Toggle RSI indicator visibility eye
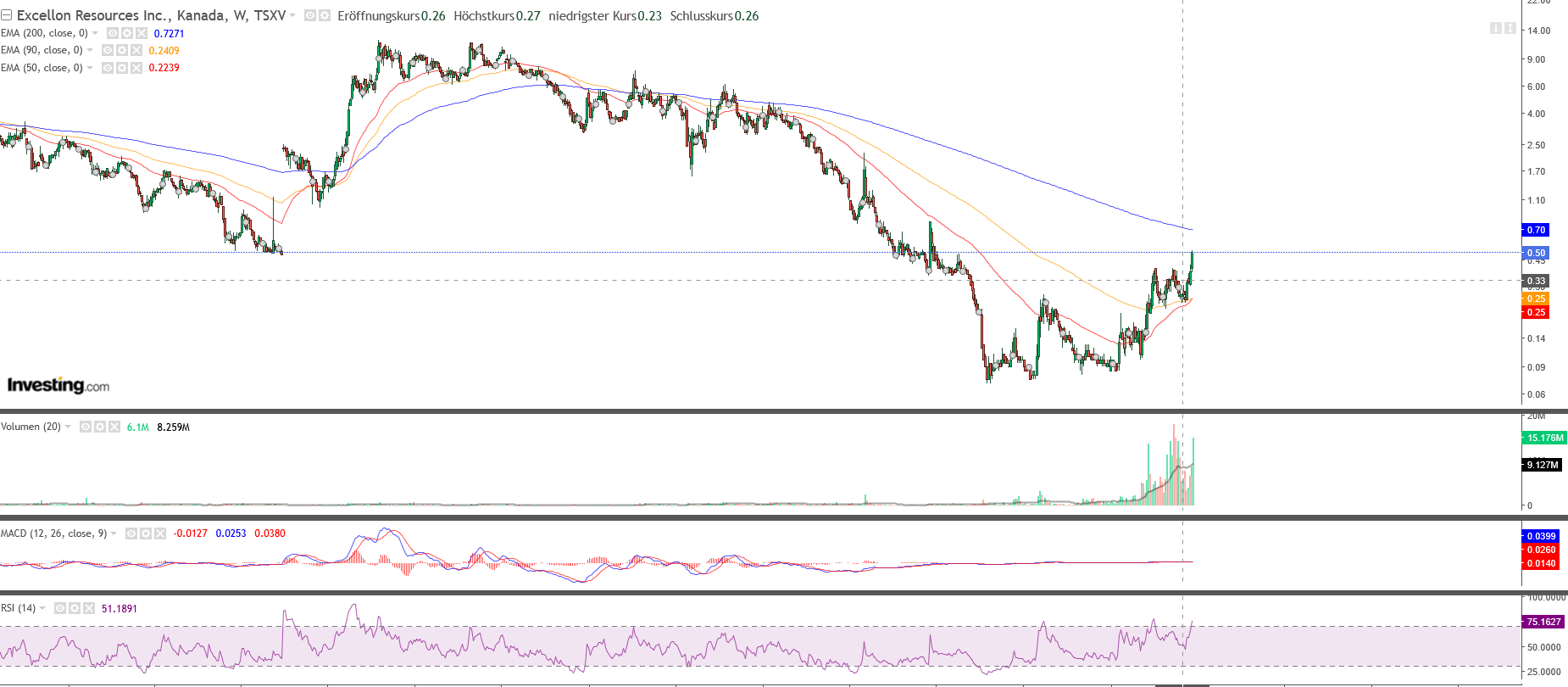Image resolution: width=1568 pixels, height=687 pixels. point(60,608)
